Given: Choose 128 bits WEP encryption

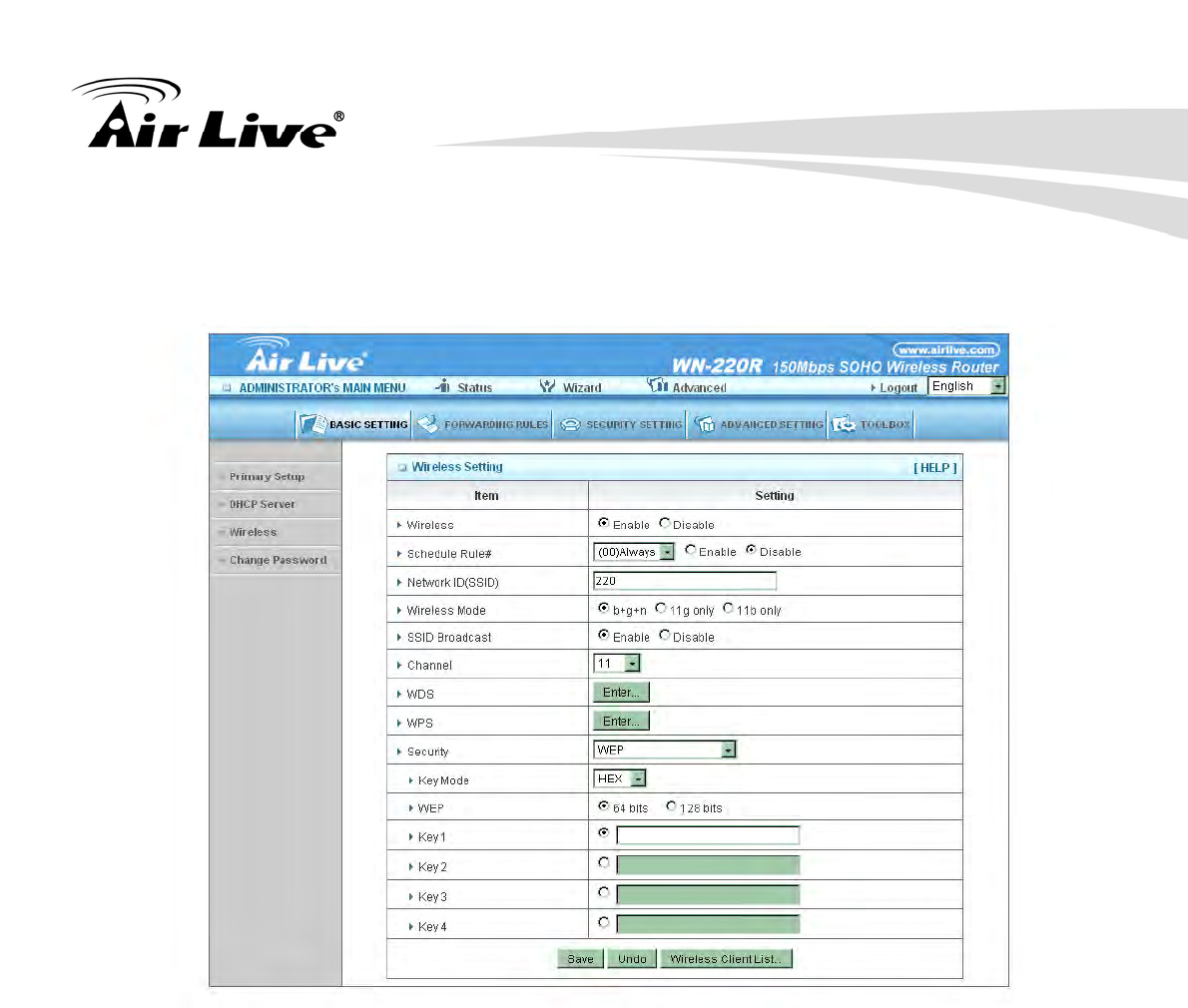Looking at the screenshot, I should [671, 806].
